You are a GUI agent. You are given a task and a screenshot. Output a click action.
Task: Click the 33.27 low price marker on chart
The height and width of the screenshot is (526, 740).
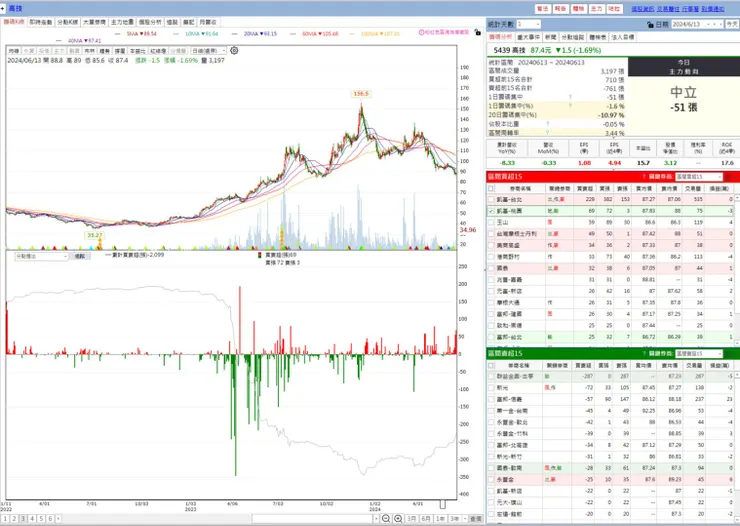click(x=94, y=235)
